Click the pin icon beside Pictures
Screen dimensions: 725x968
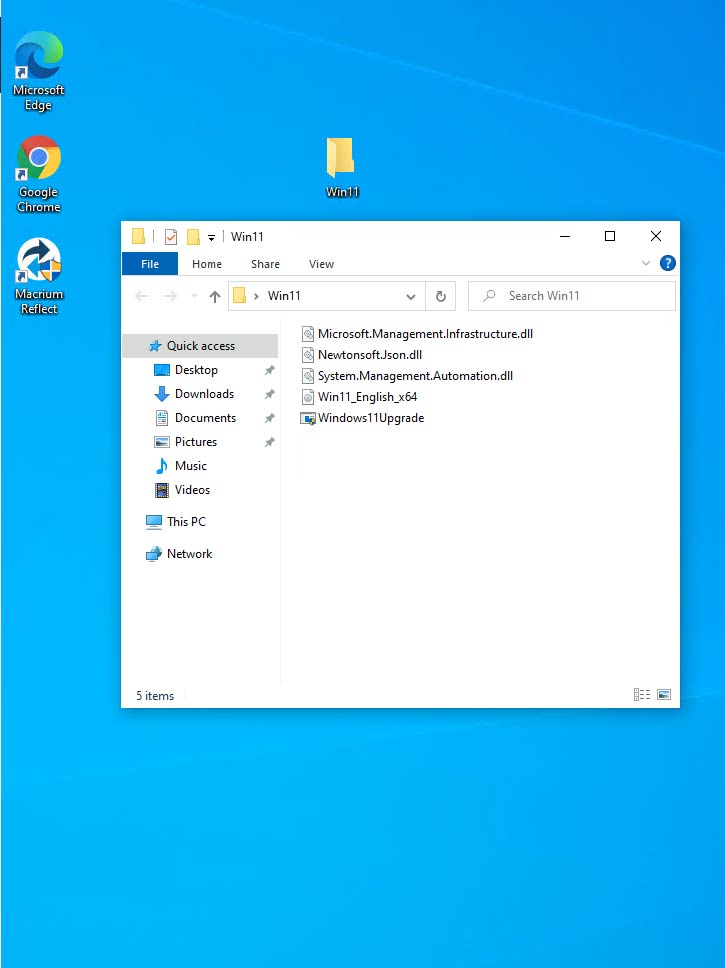tap(269, 443)
